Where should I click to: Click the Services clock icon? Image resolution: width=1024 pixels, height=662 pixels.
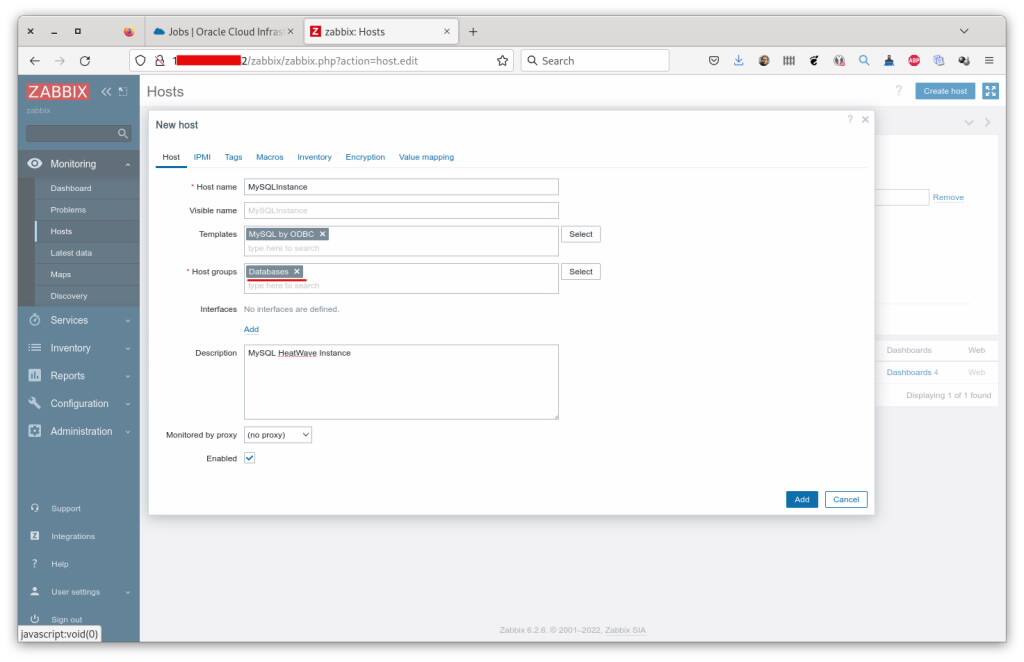[35, 320]
